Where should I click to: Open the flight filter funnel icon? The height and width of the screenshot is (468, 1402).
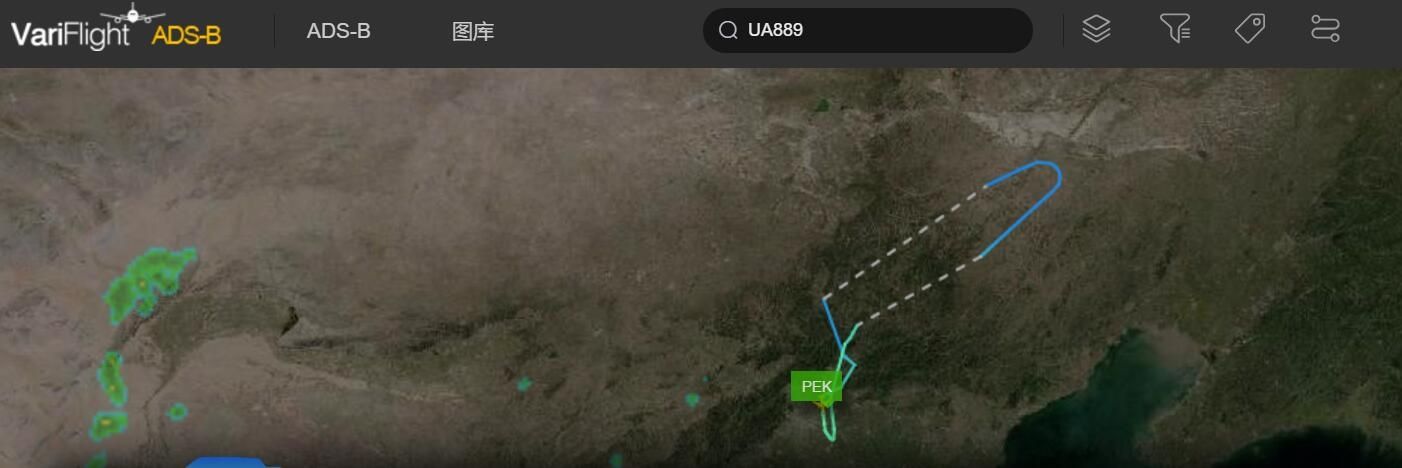tap(1175, 29)
